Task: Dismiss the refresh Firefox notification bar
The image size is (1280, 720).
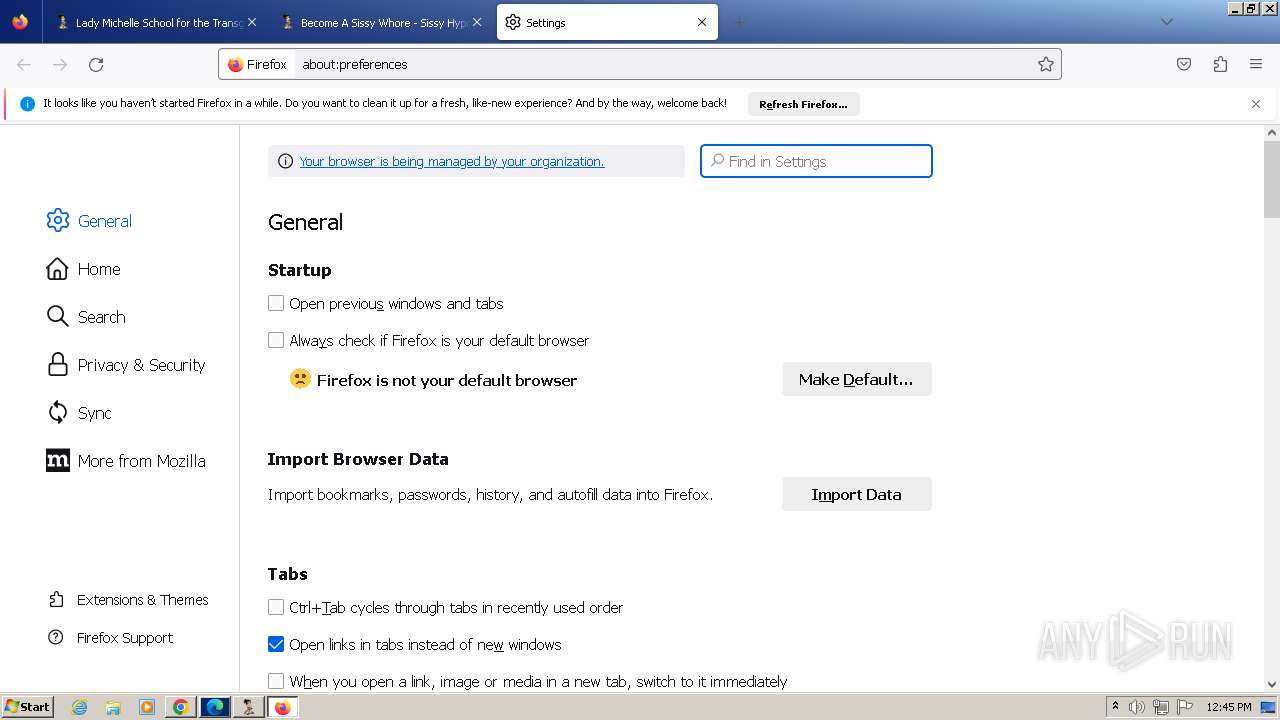Action: tap(1256, 104)
